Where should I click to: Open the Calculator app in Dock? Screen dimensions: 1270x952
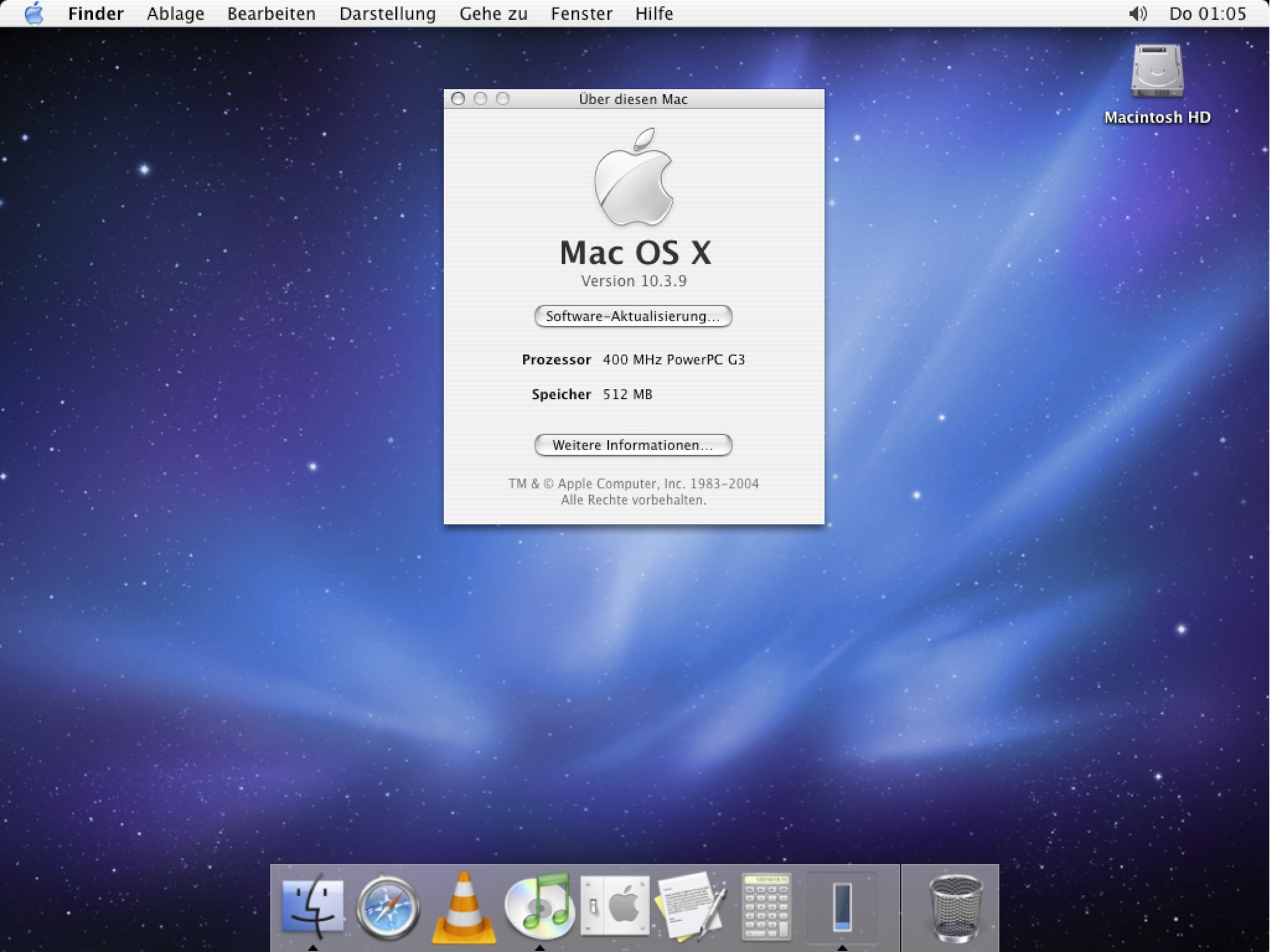766,907
